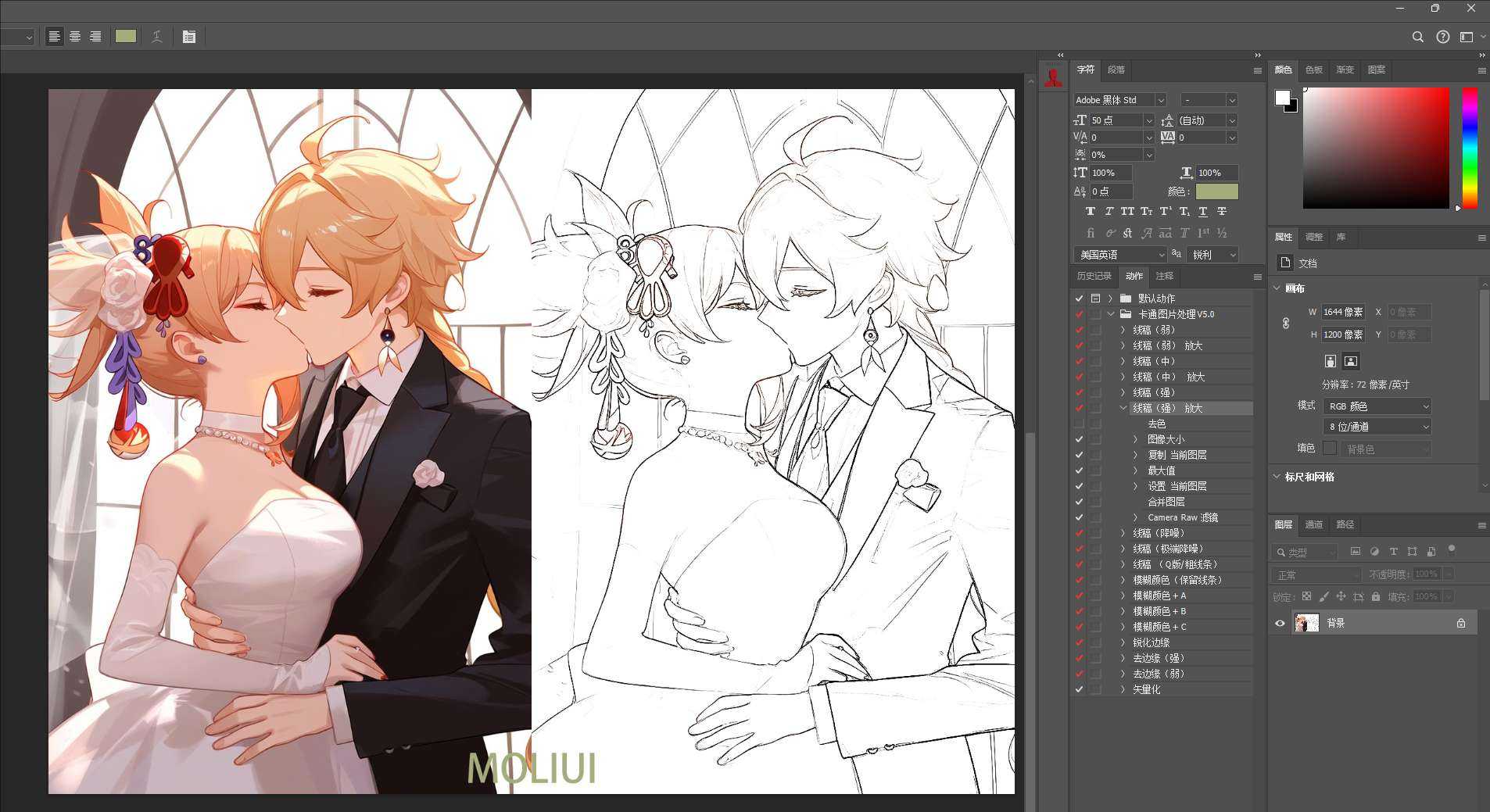Apply Subscript text style
Image resolution: width=1490 pixels, height=812 pixels.
coord(1184,212)
